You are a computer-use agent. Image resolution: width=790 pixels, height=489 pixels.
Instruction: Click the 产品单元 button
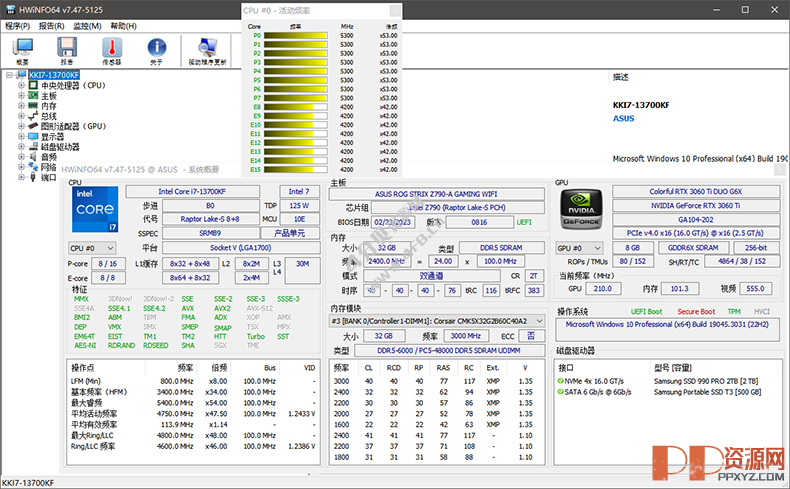(290, 233)
